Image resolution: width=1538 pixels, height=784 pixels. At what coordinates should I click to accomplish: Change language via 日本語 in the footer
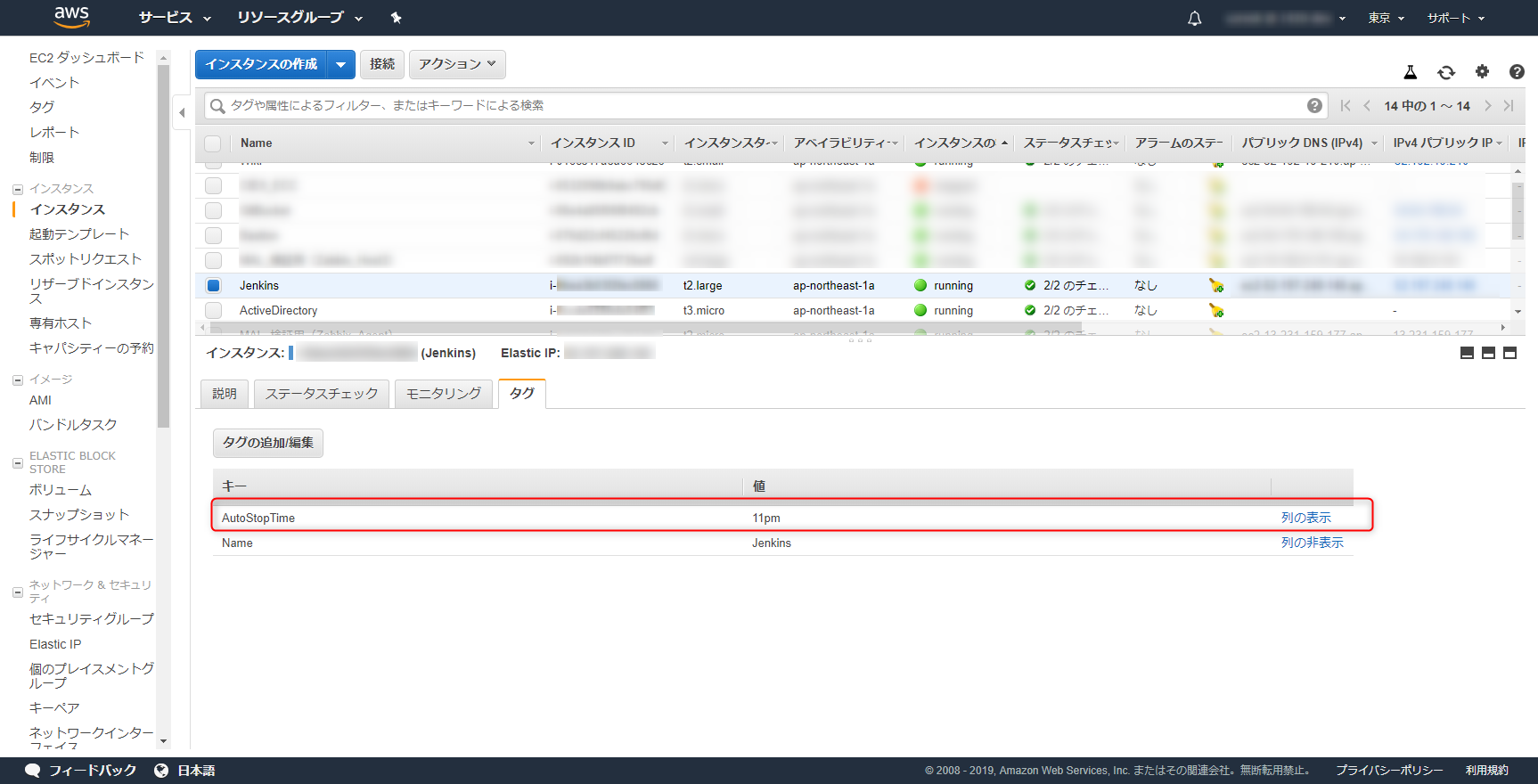tap(185, 771)
